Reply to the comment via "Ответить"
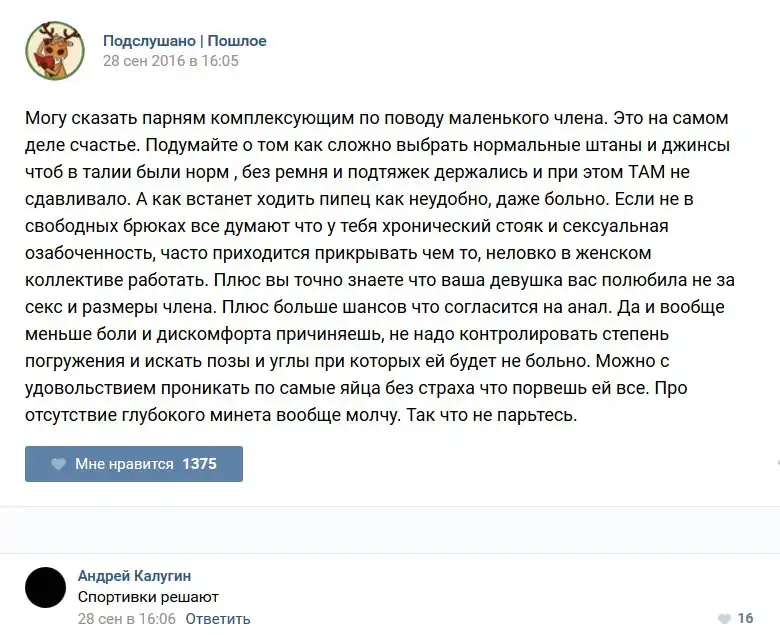Viewport: 780px width, 635px height. pyautogui.click(x=217, y=619)
